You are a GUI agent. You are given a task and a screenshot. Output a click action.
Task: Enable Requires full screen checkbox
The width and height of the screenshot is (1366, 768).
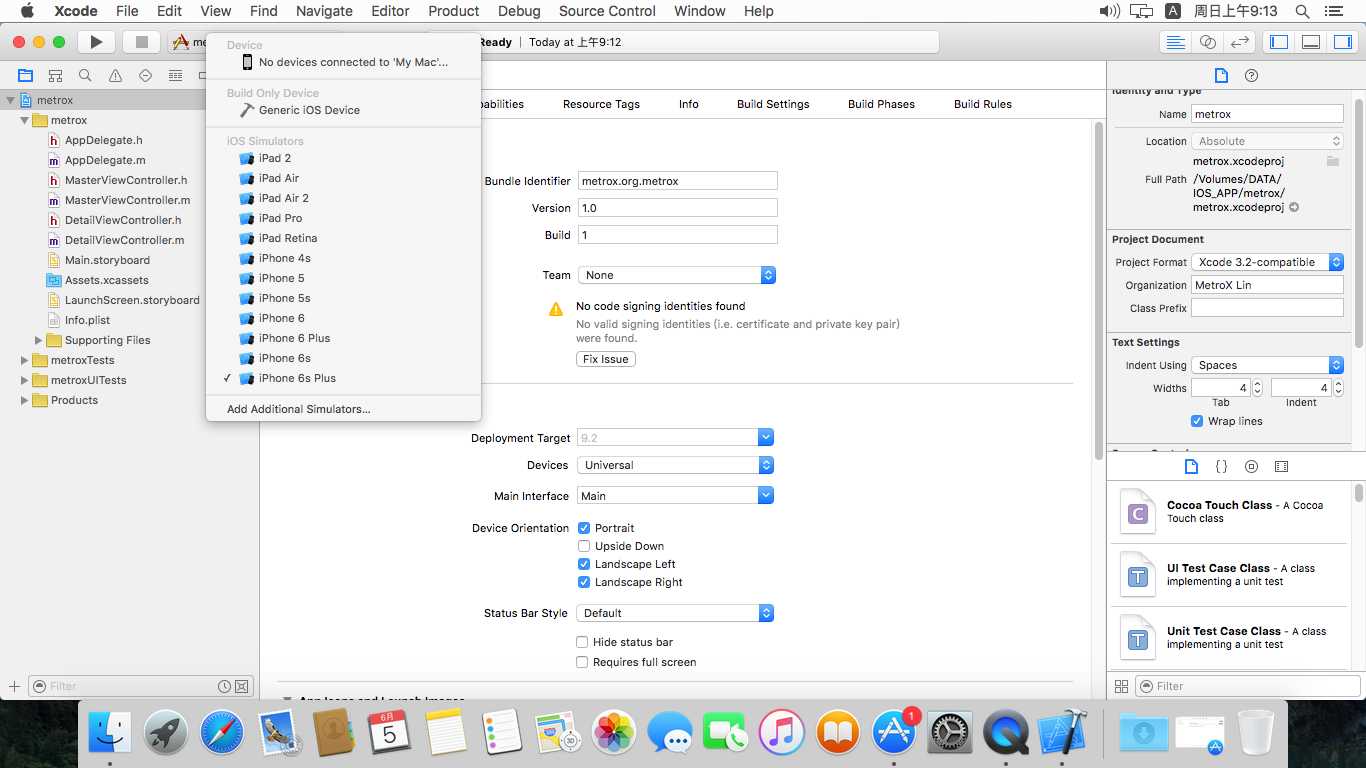tap(582, 662)
